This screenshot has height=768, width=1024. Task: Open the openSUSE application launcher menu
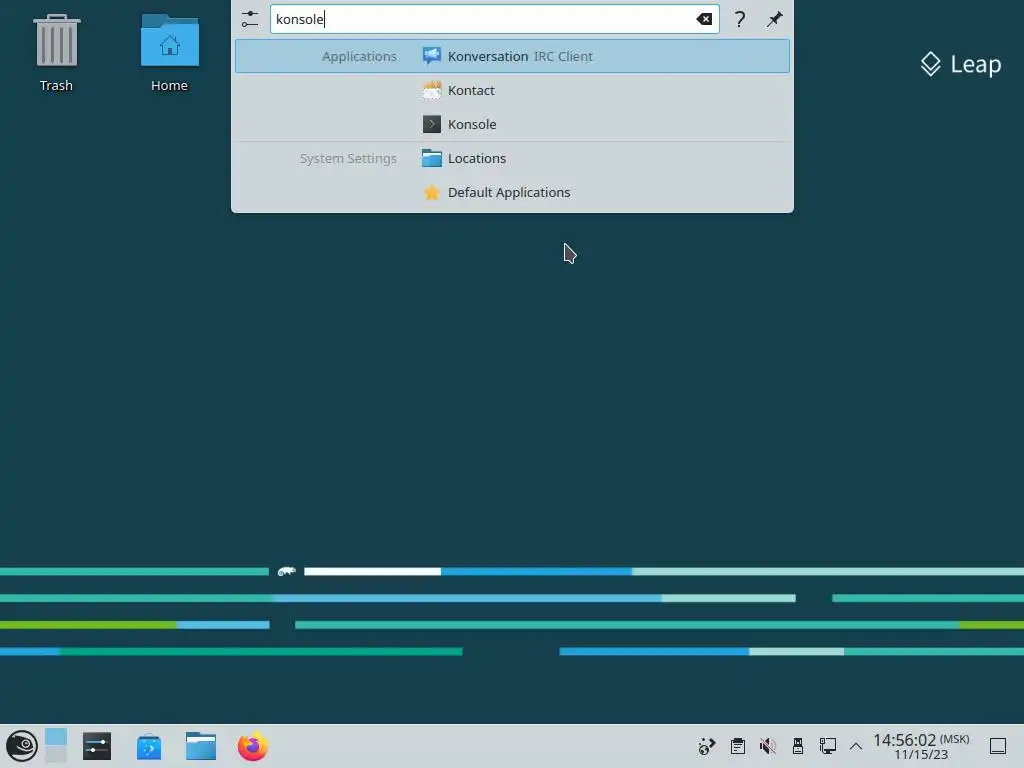coord(22,746)
